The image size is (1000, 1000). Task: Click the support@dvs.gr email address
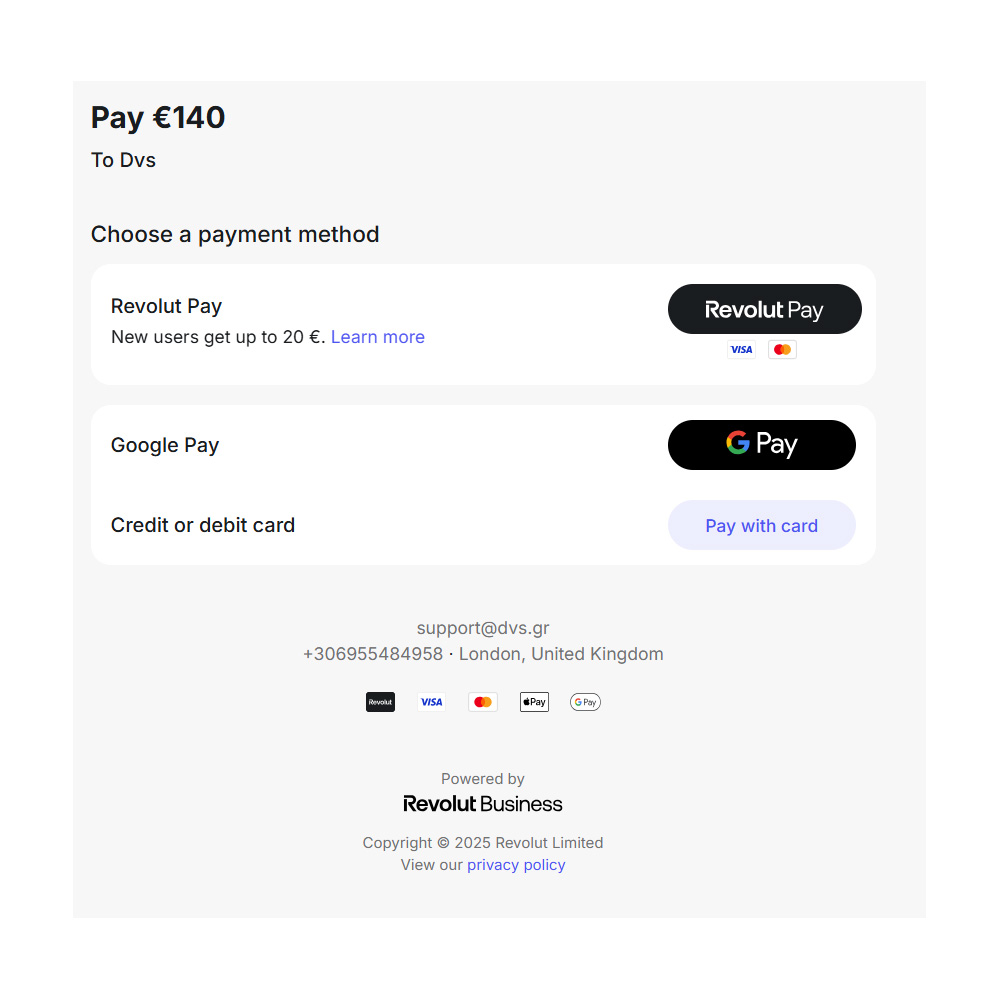[x=483, y=628]
